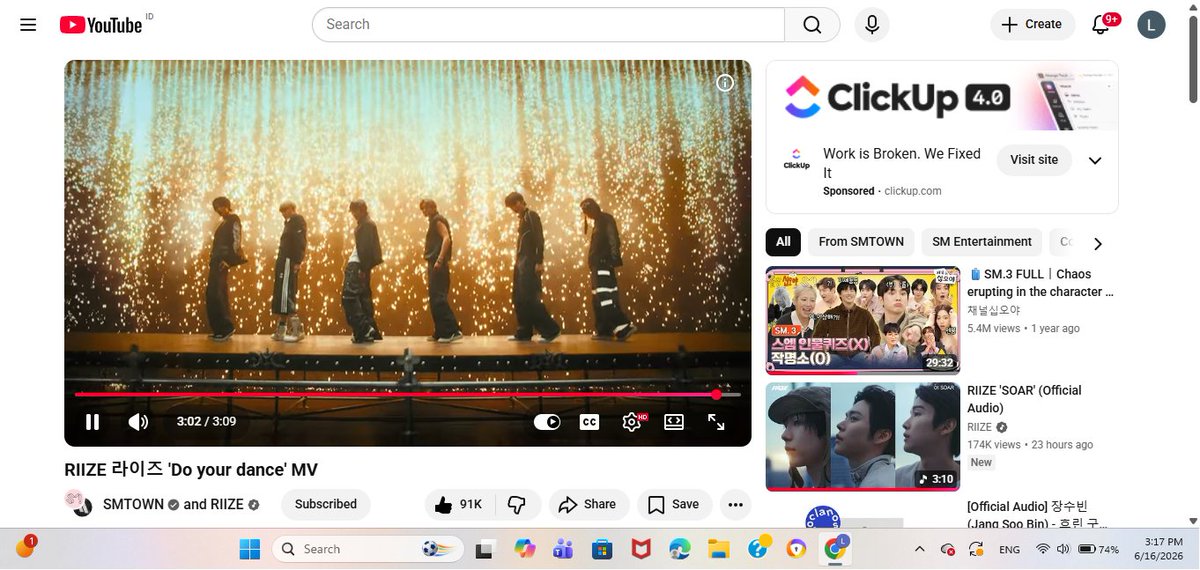Open the ENG language switcher
The image size is (1200, 570).
click(x=1010, y=549)
